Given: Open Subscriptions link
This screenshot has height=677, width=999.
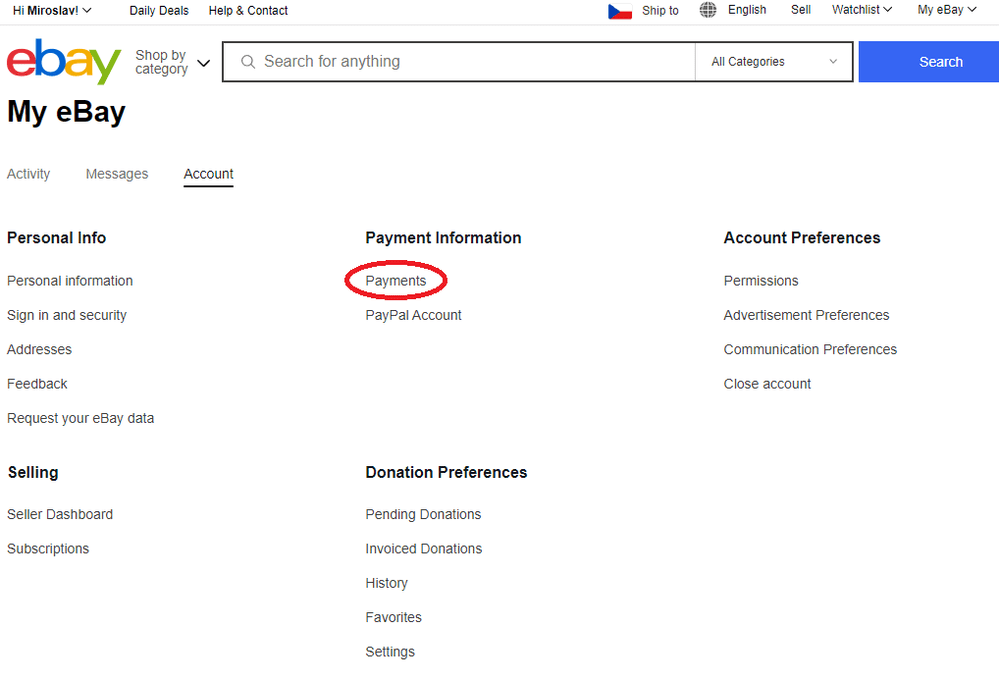Looking at the screenshot, I should [48, 548].
